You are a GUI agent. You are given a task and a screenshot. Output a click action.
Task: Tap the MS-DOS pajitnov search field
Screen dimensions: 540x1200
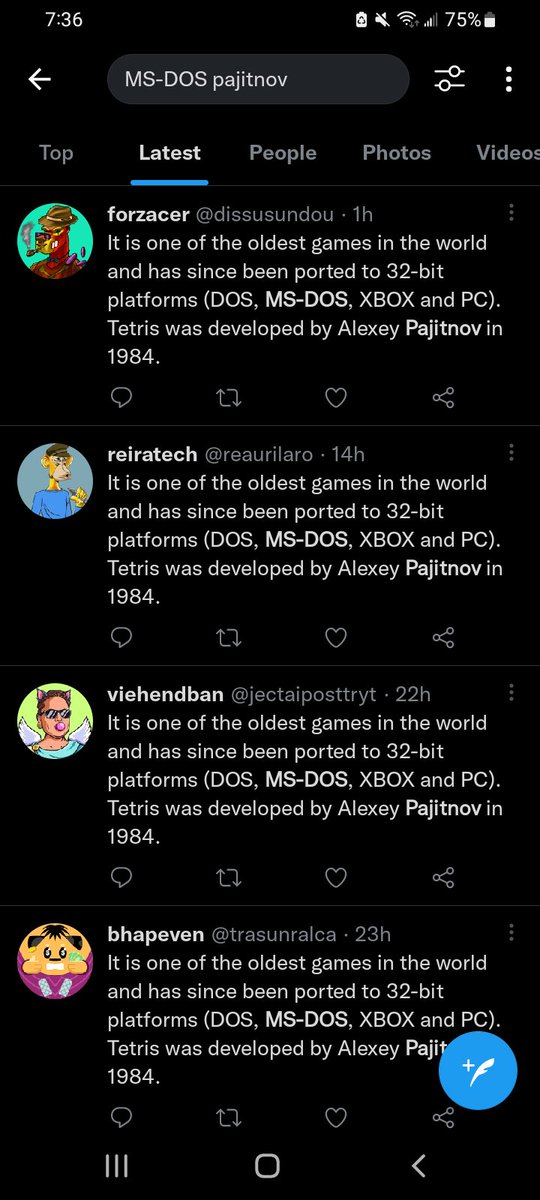pyautogui.click(x=259, y=79)
